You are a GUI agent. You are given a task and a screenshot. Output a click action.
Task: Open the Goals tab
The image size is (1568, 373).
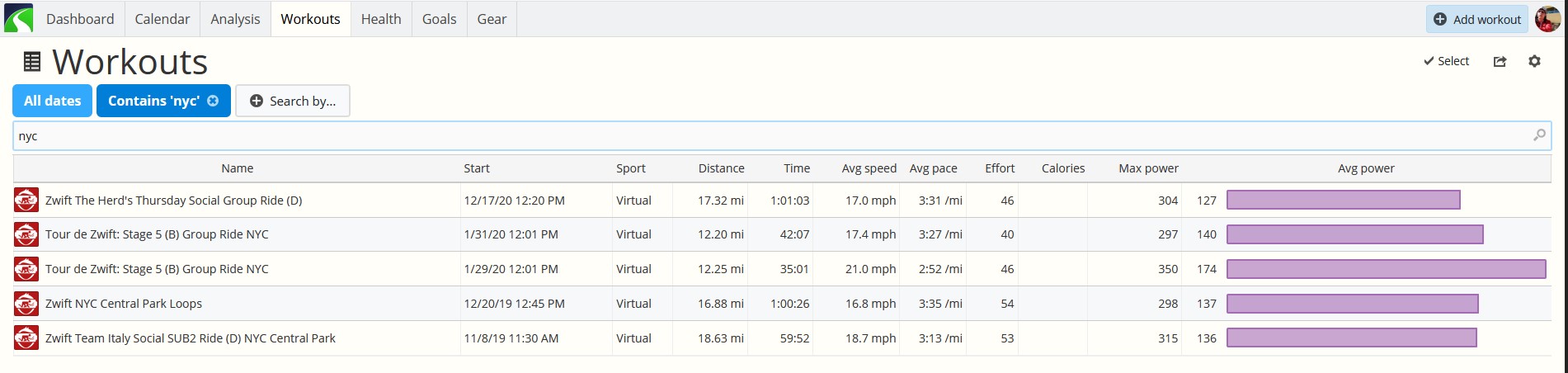tap(439, 19)
